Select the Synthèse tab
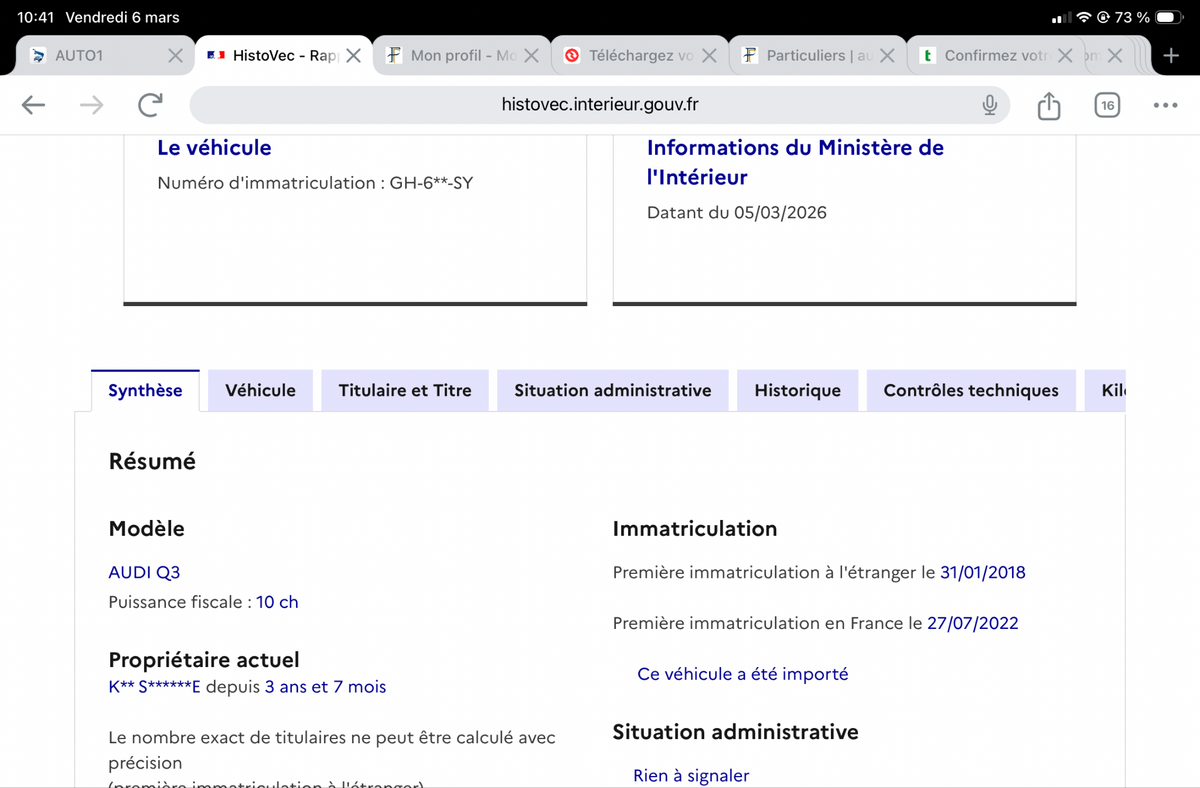The width and height of the screenshot is (1200, 788). click(145, 390)
